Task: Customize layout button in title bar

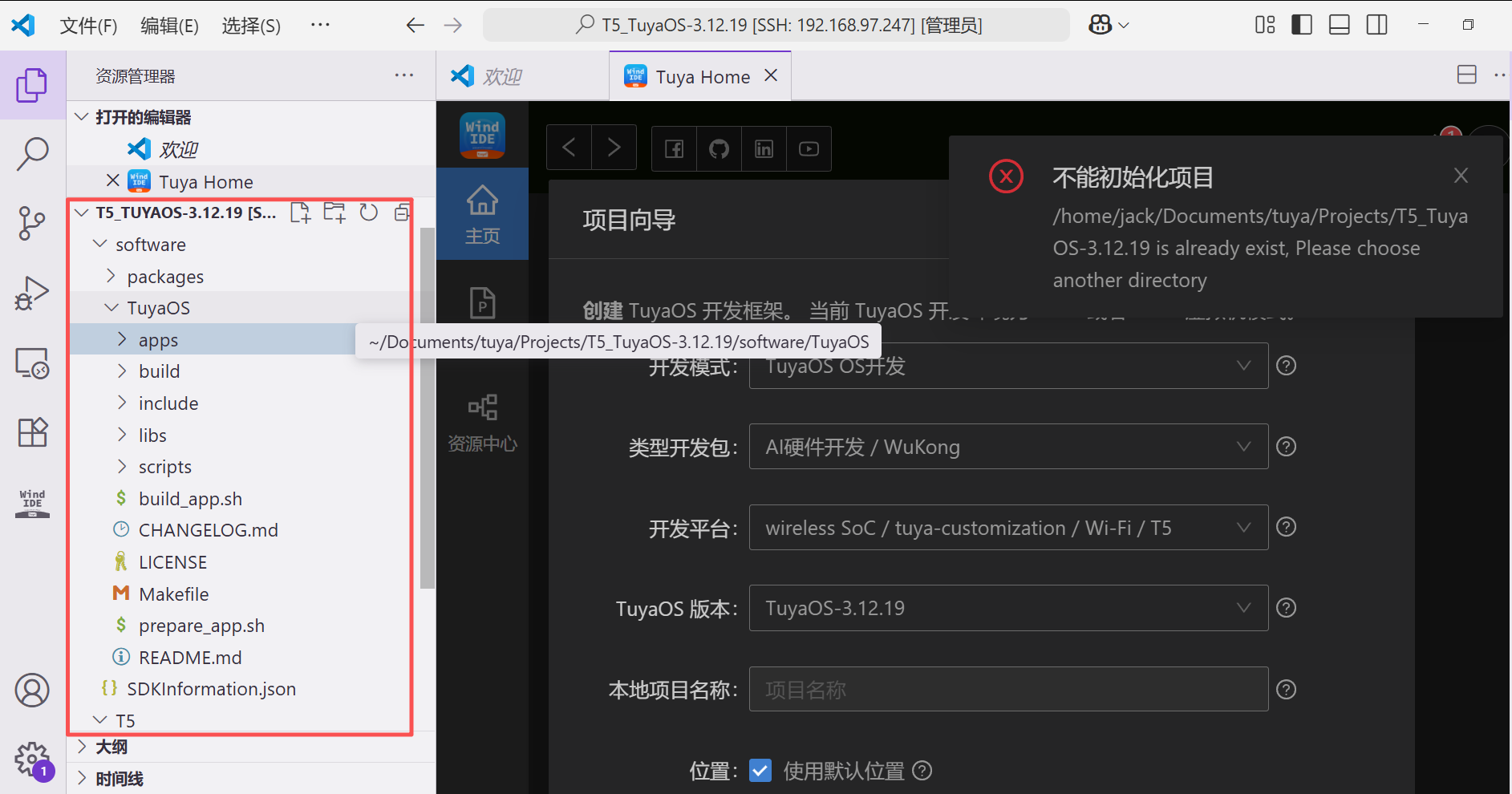Action: point(1265,25)
